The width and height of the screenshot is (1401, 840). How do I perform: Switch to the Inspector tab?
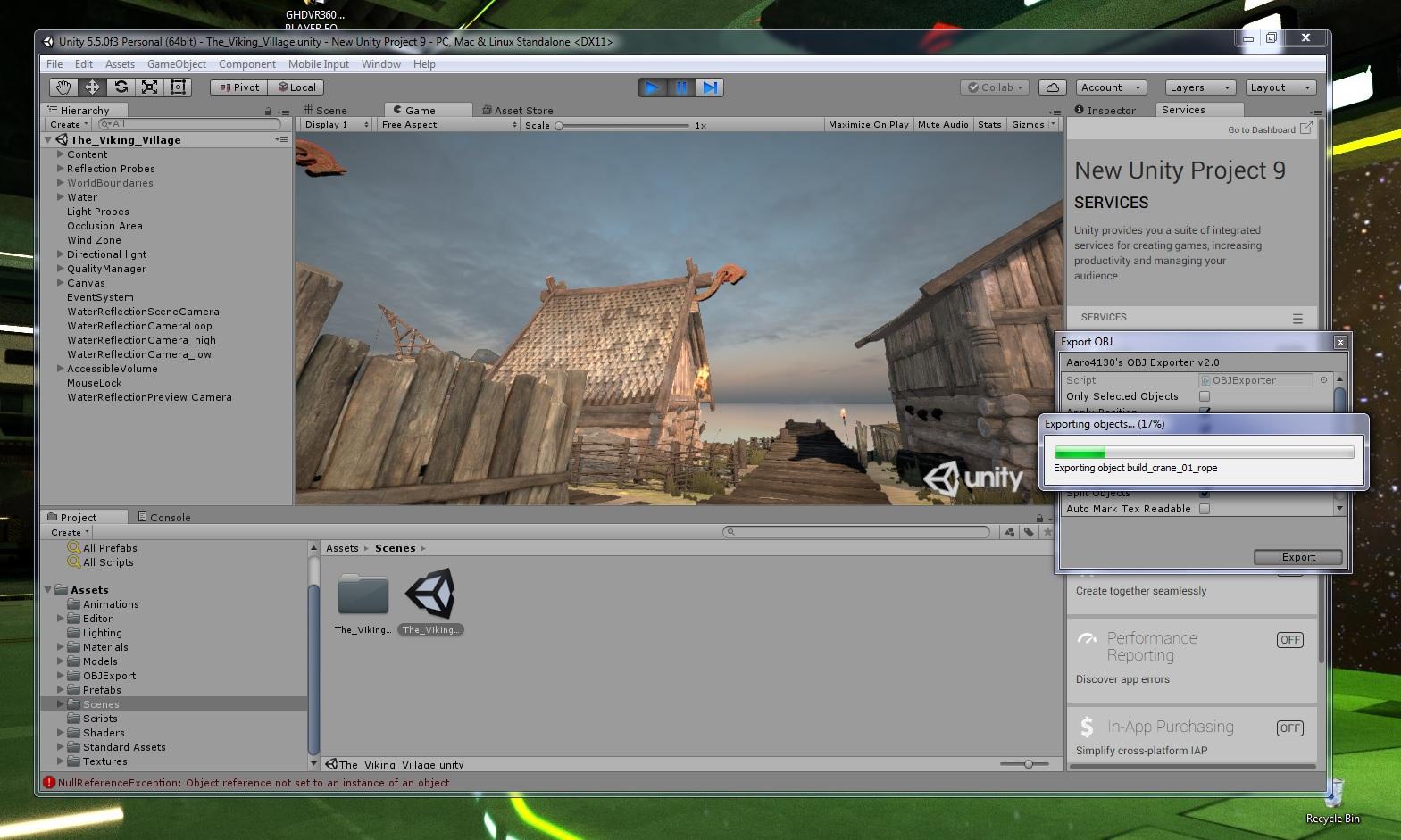tap(1105, 111)
